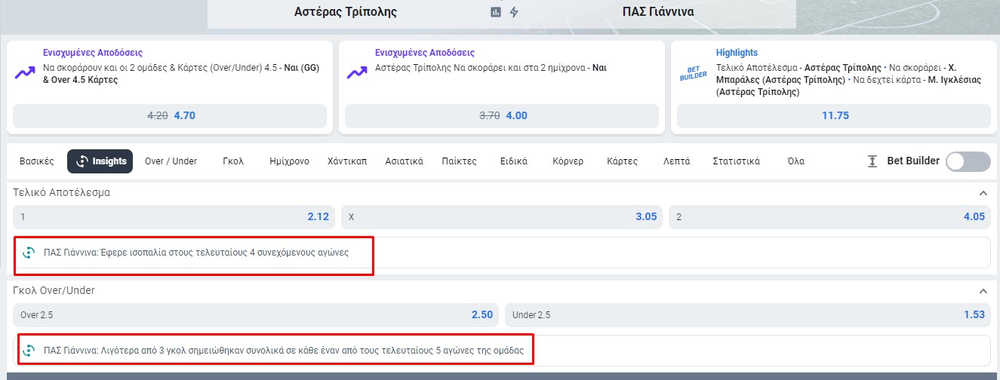Select draw X at odds 3.05

pos(502,217)
